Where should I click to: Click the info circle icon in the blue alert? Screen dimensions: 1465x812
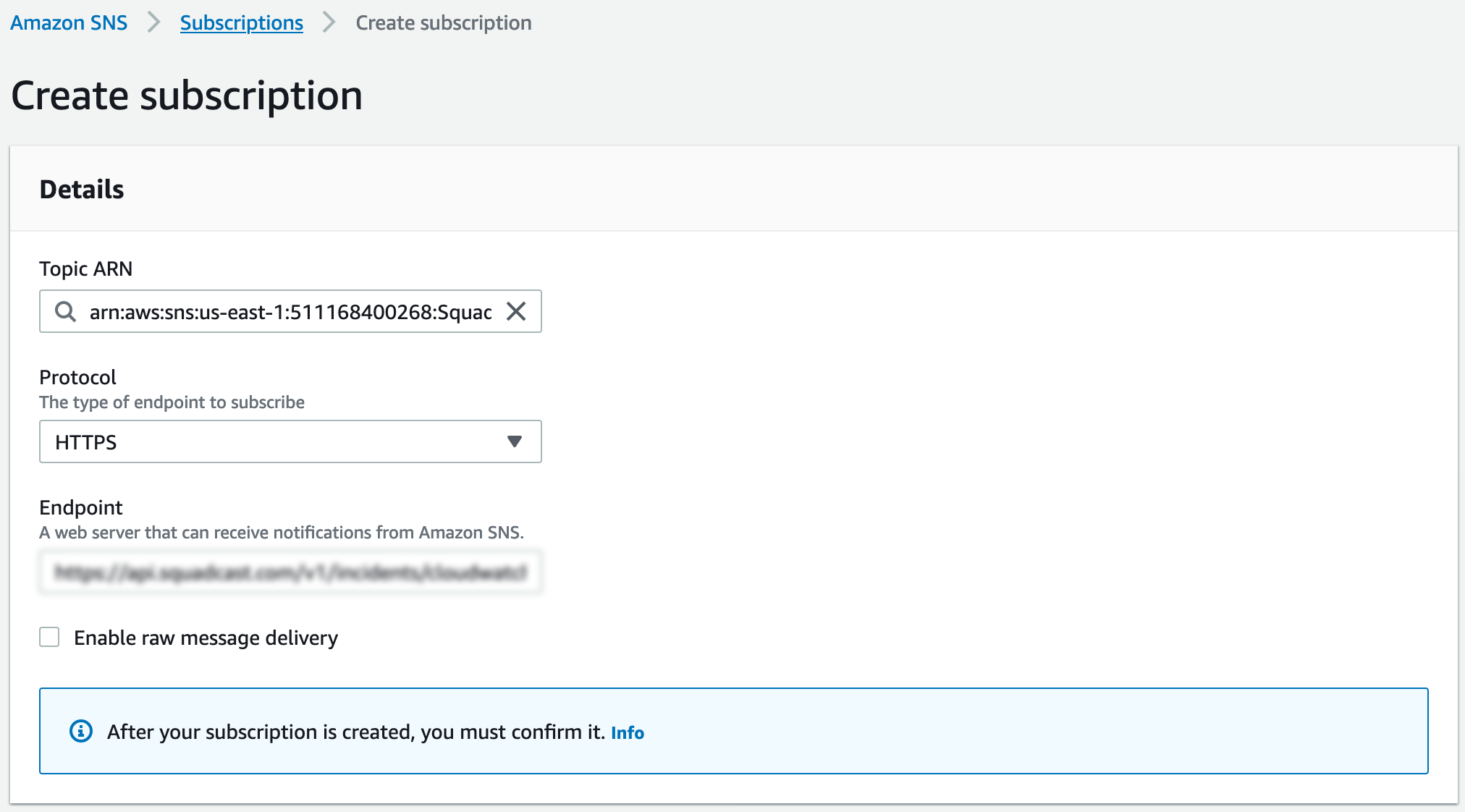click(x=81, y=732)
